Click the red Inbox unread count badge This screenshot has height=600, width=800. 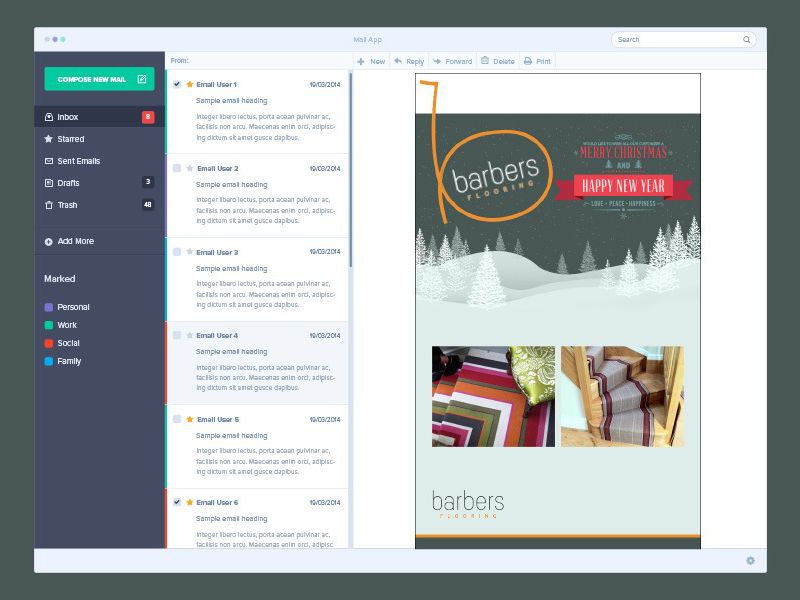coord(148,117)
